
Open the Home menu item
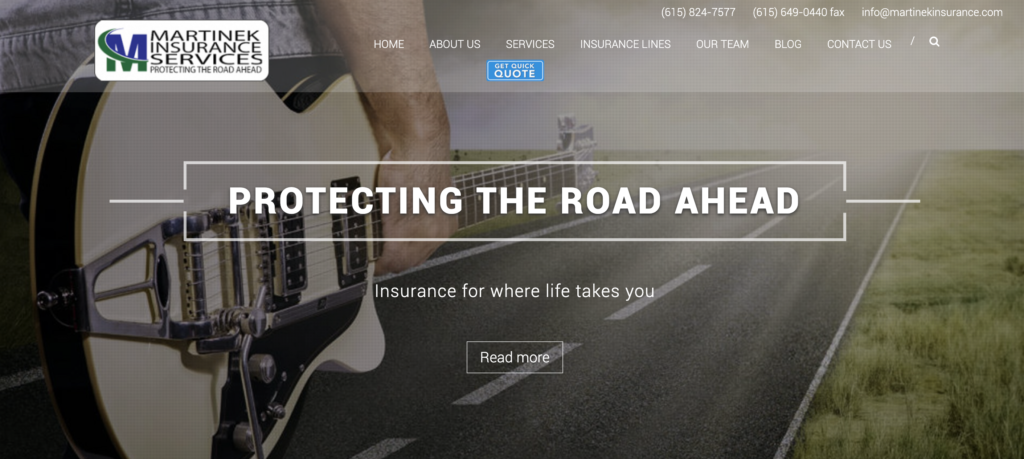389,44
